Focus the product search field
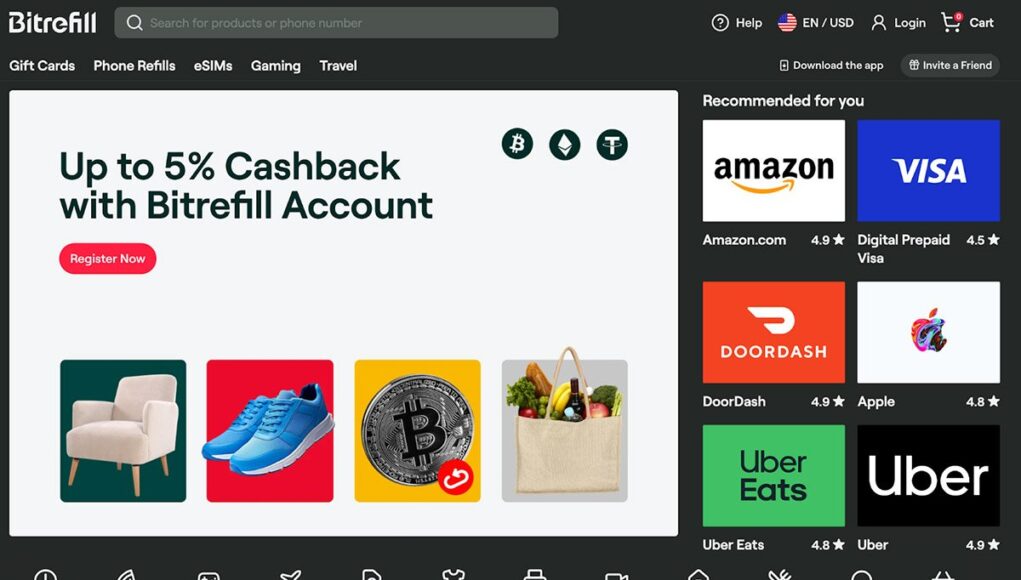 (x=336, y=23)
